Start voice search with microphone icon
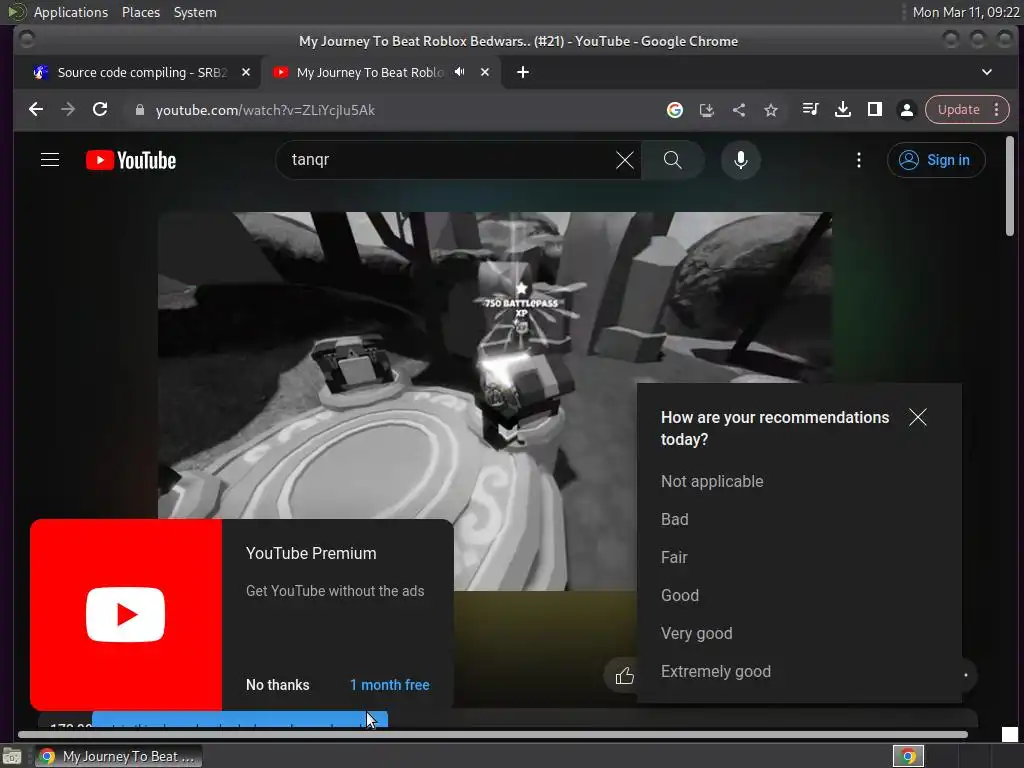Image resolution: width=1024 pixels, height=768 pixels. coord(741,160)
